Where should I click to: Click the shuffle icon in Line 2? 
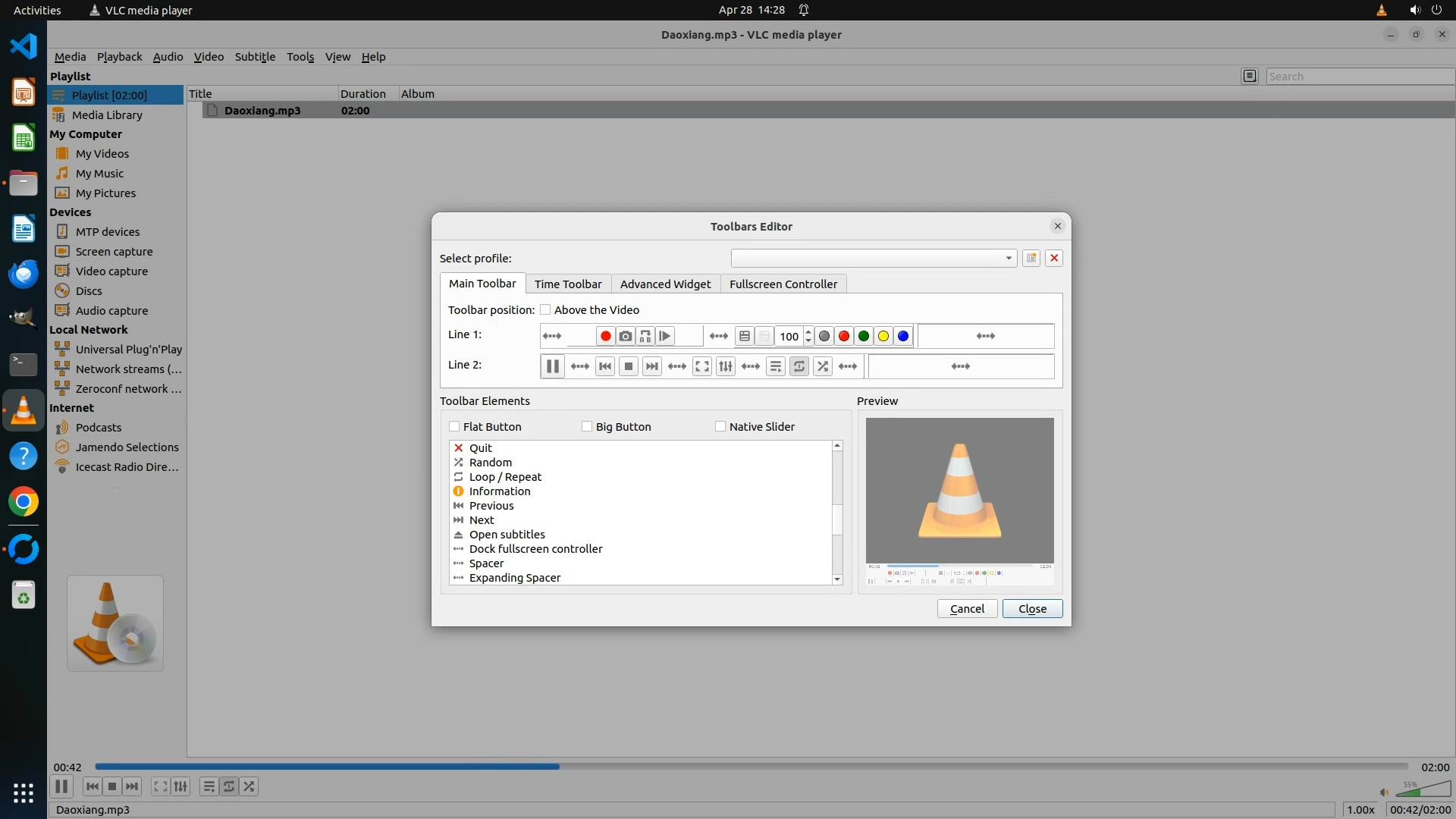pos(823,366)
